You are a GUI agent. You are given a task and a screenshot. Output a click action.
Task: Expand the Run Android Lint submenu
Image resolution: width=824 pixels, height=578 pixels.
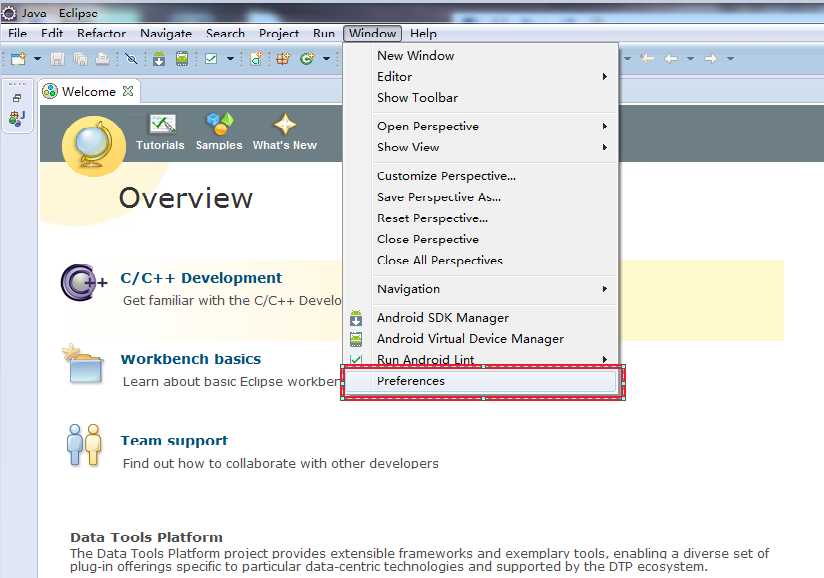(481, 360)
